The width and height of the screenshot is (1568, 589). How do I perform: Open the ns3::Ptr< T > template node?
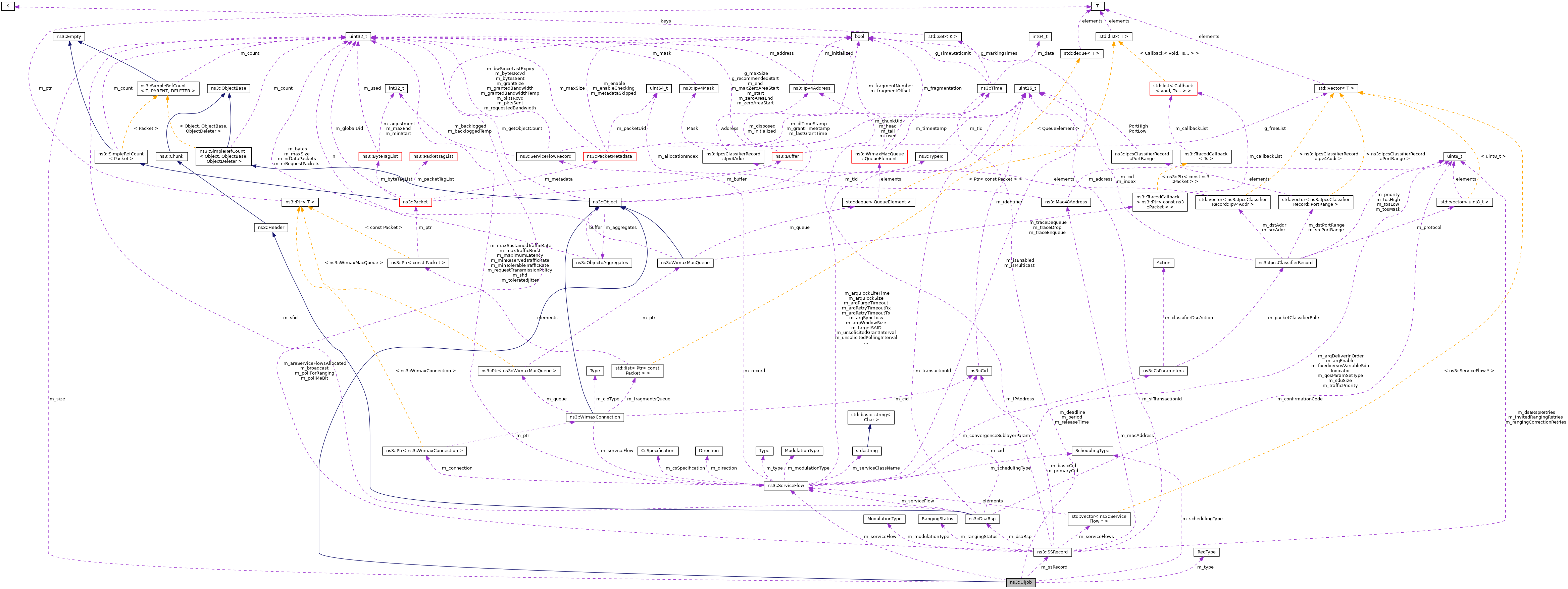pyautogui.click(x=300, y=202)
